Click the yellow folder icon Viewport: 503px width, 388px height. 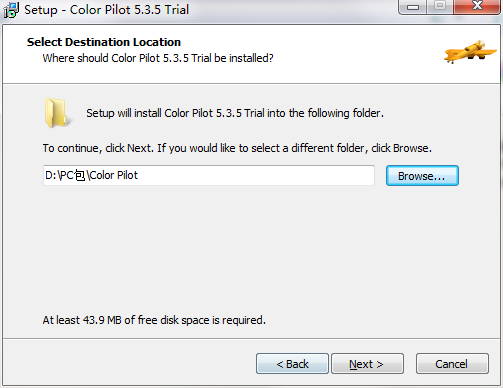coord(58,113)
